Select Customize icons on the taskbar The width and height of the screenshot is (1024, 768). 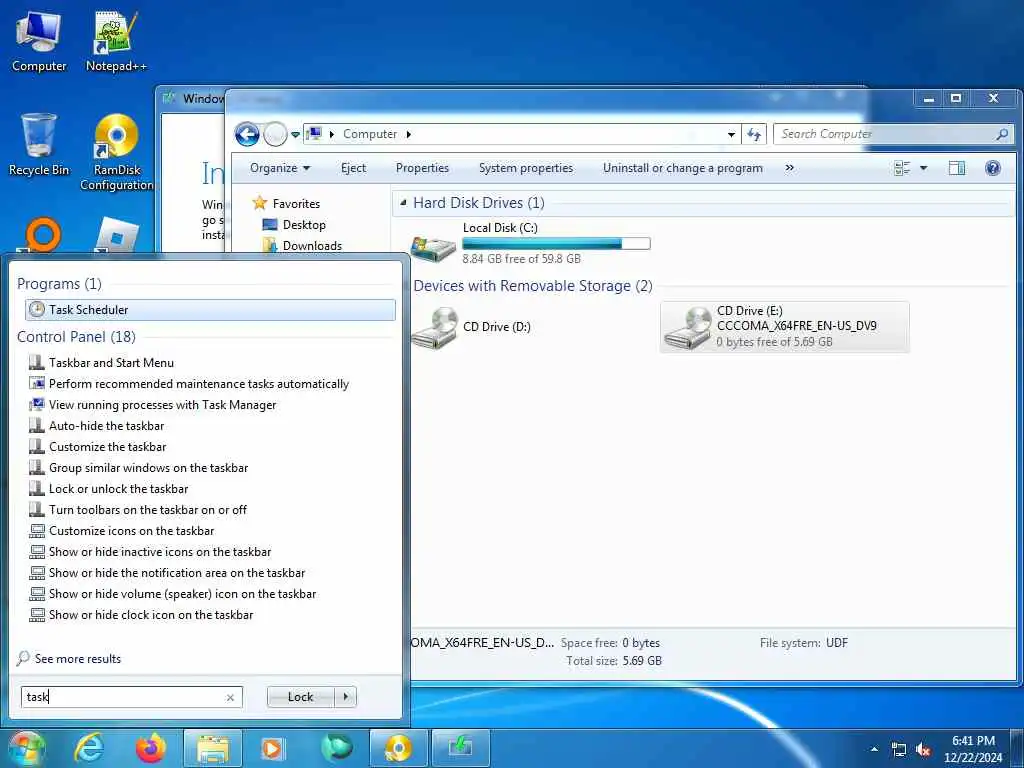131,530
